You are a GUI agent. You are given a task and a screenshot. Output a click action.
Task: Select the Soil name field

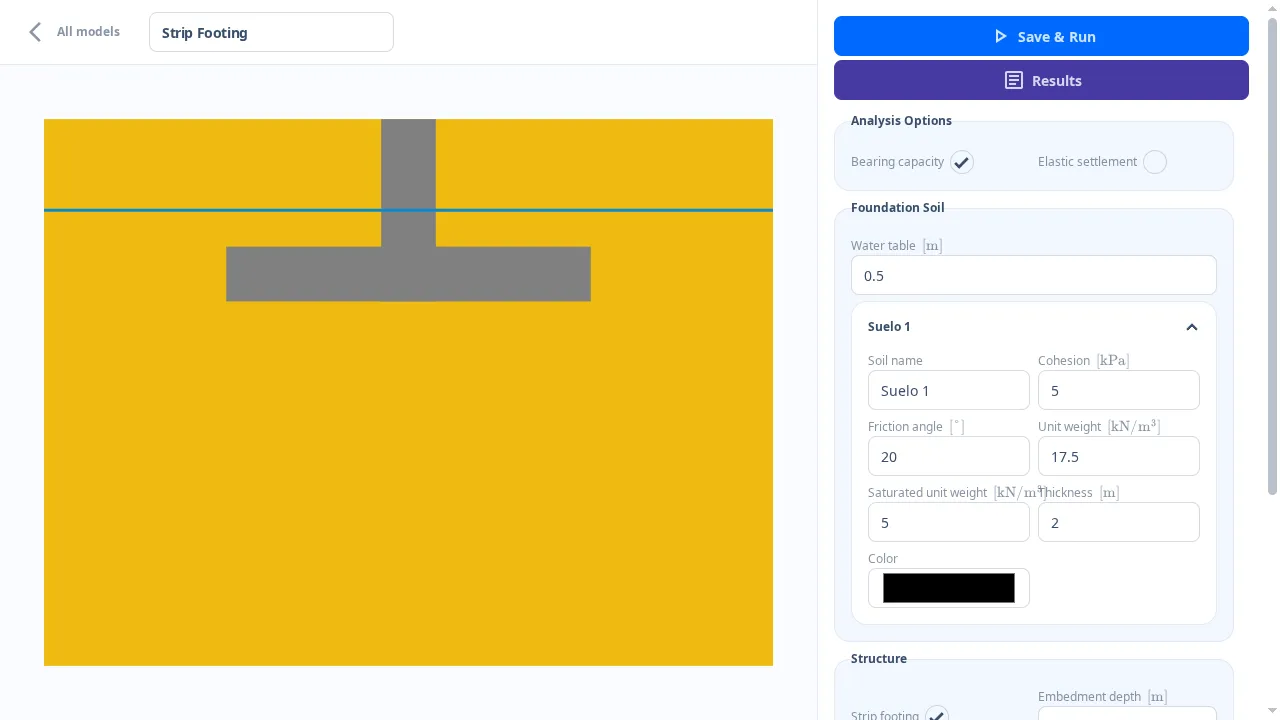949,390
